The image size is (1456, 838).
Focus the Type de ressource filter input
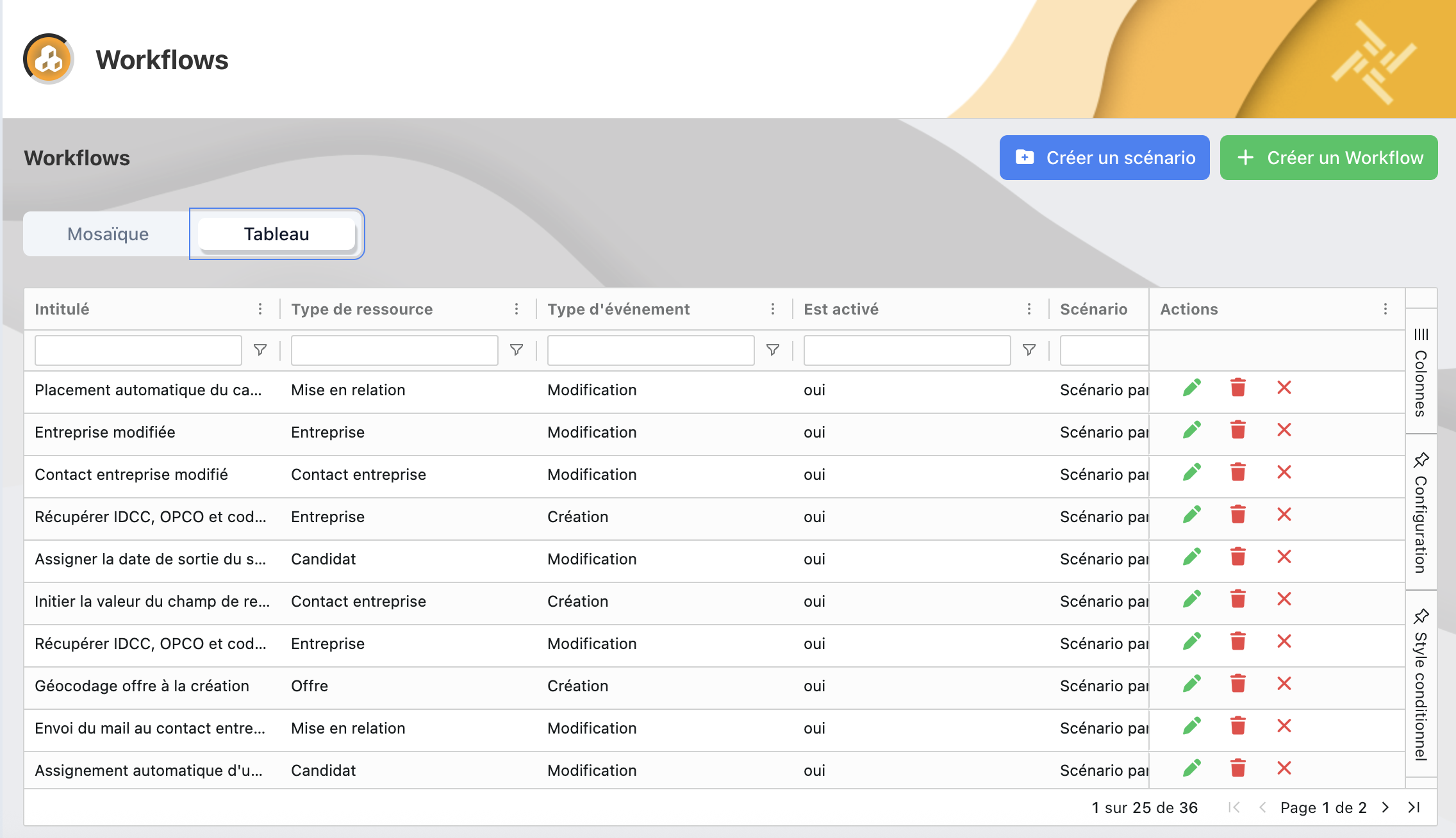[x=395, y=350]
